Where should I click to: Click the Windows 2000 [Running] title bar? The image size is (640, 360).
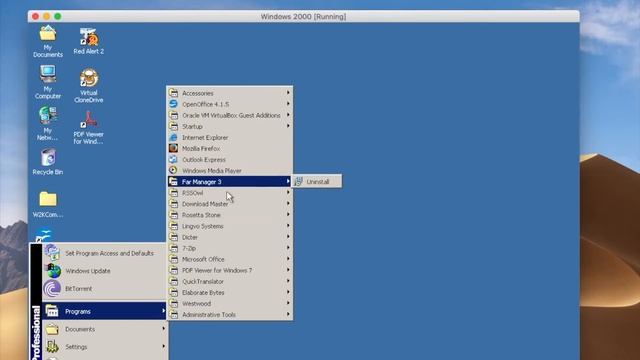(x=303, y=16)
